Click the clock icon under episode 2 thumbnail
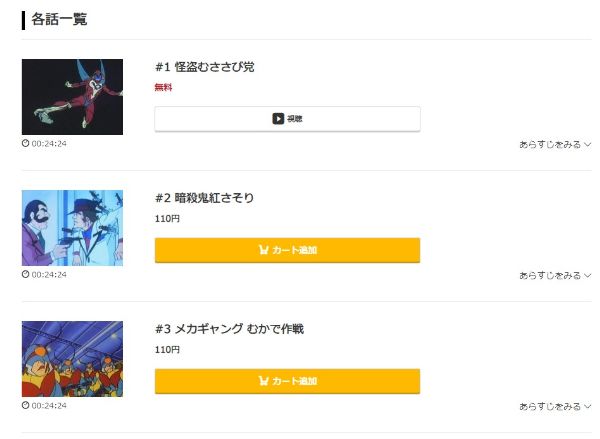This screenshot has width=600, height=439. coord(26,274)
